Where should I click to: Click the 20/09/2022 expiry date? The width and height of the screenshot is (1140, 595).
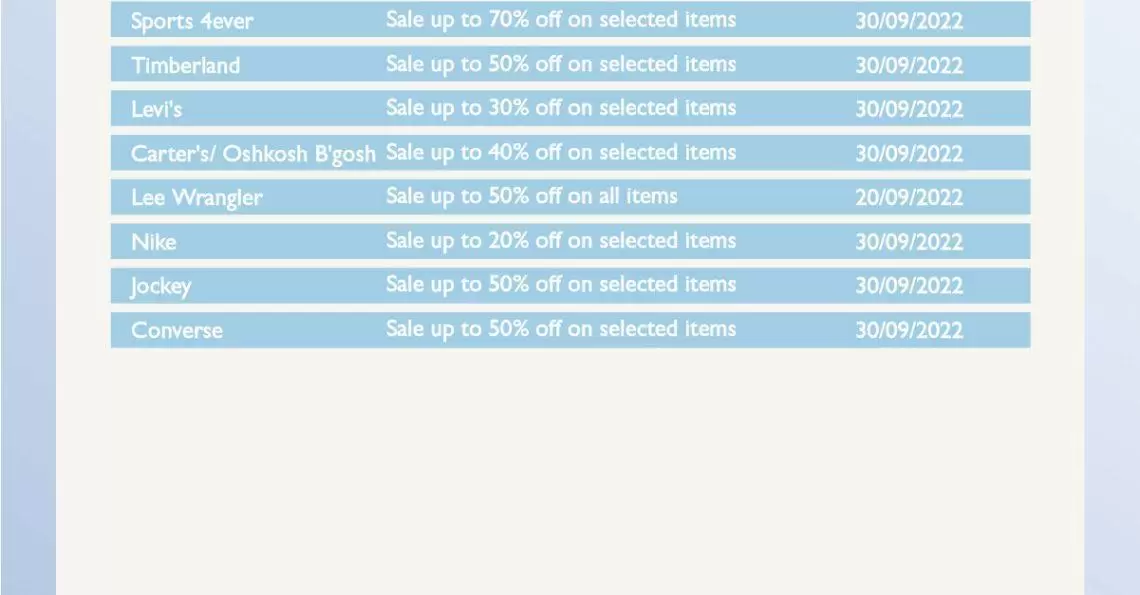[x=909, y=197]
